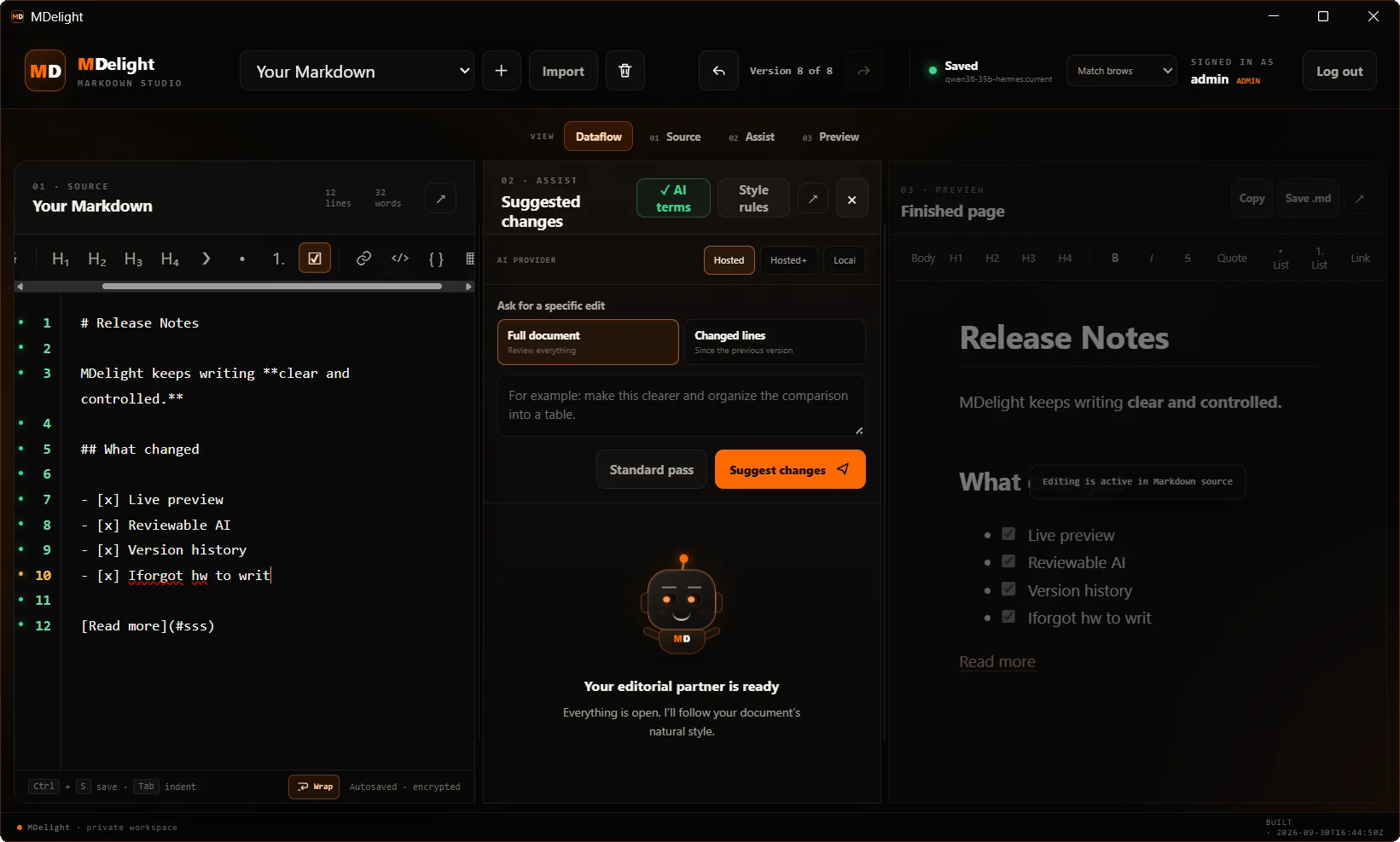Image resolution: width=1400 pixels, height=842 pixels.
Task: Close the Assist panel
Action: [851, 199]
